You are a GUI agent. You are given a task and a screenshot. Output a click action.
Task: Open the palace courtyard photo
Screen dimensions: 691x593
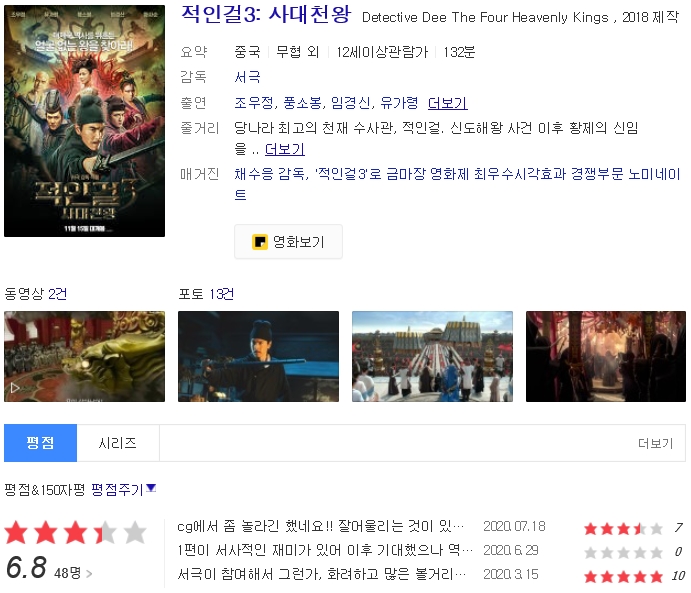(432, 356)
